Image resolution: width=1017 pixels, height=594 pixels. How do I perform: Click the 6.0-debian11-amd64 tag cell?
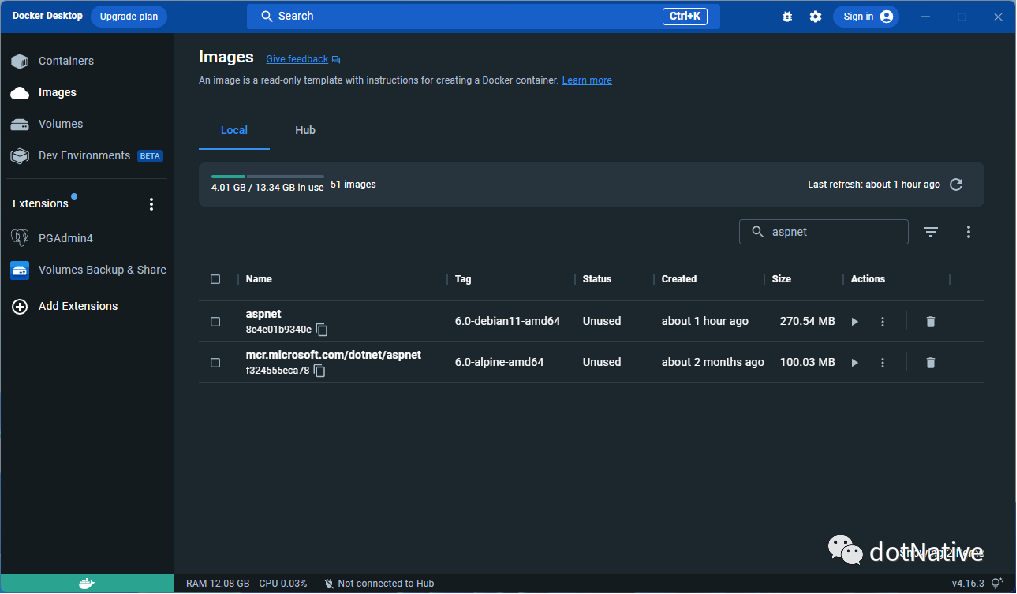coord(507,321)
